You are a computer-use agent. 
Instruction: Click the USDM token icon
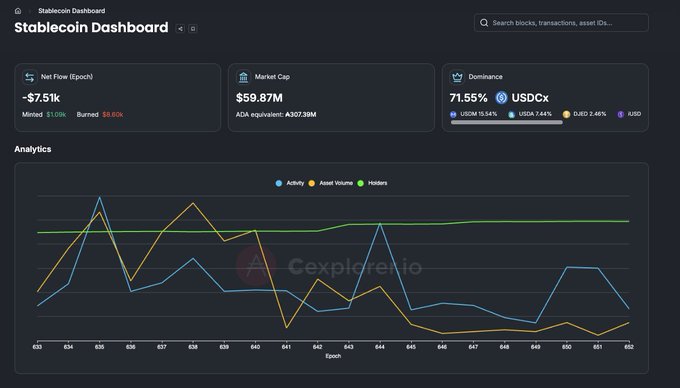coord(454,114)
